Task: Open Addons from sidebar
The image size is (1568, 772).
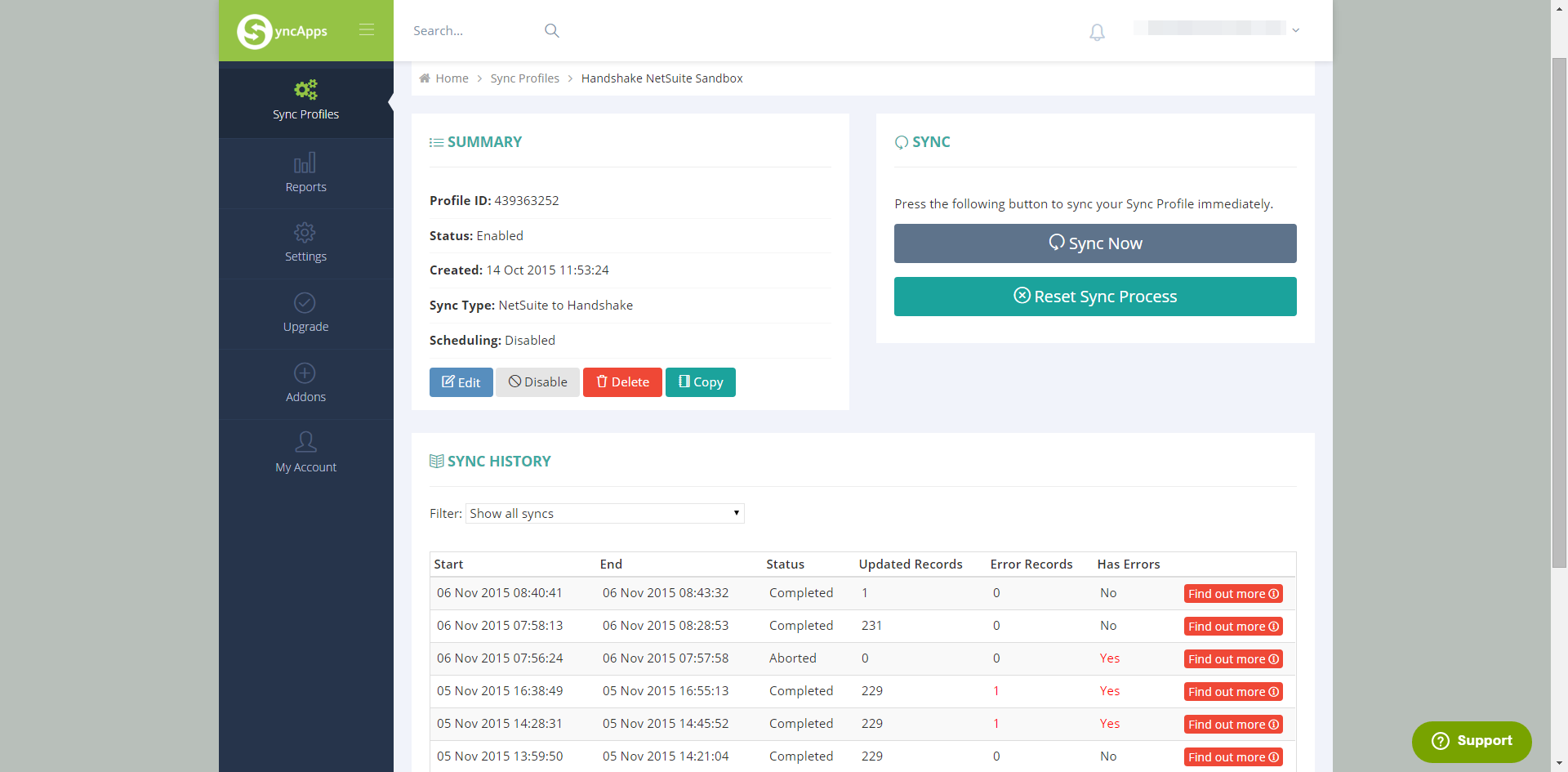Action: point(305,384)
